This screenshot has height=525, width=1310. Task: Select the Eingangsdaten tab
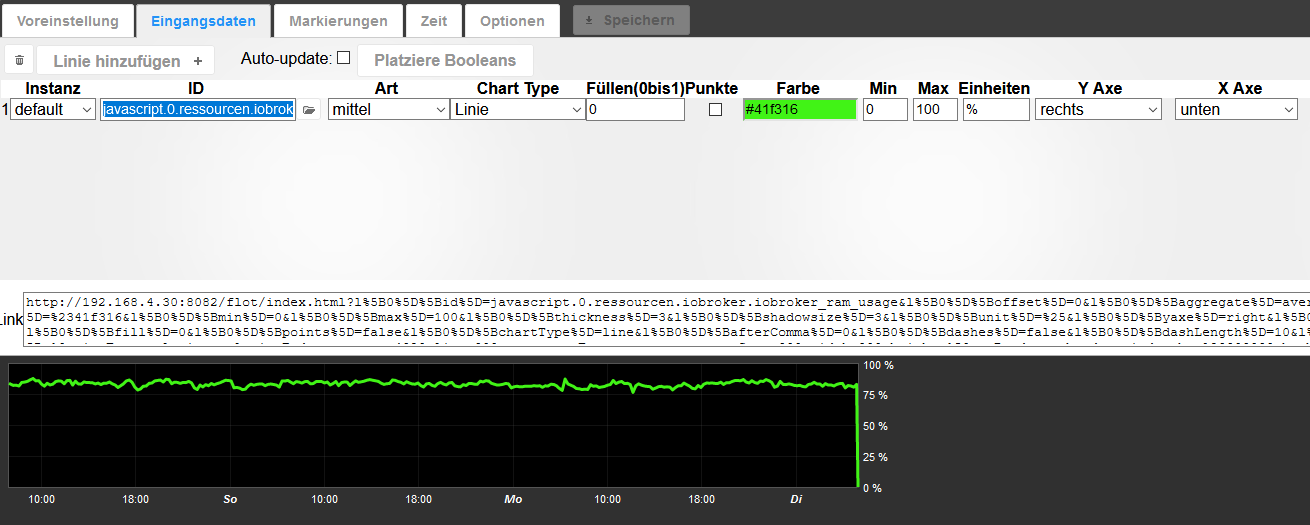(203, 20)
